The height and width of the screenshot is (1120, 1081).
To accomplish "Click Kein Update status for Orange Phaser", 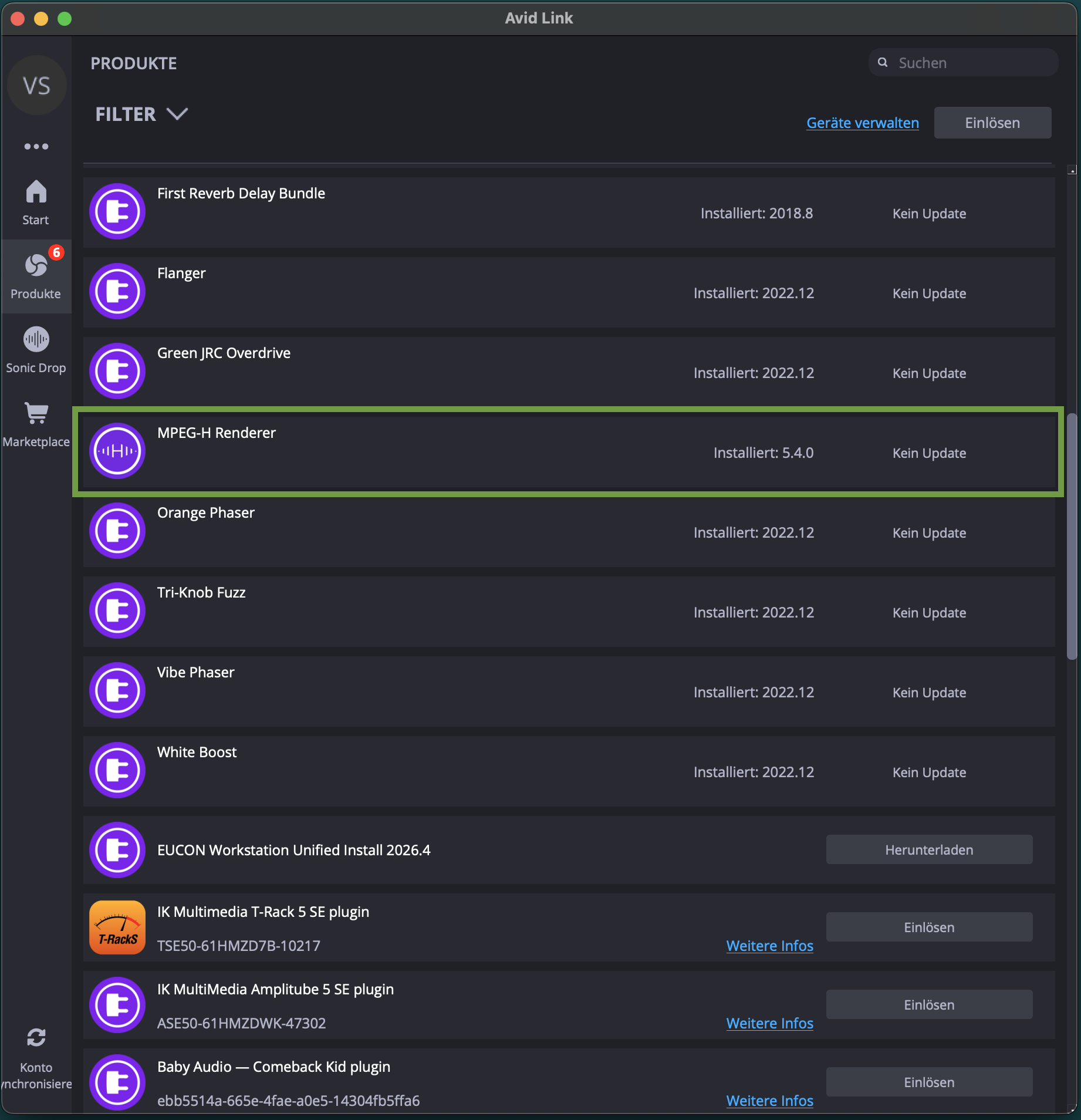I will [929, 532].
